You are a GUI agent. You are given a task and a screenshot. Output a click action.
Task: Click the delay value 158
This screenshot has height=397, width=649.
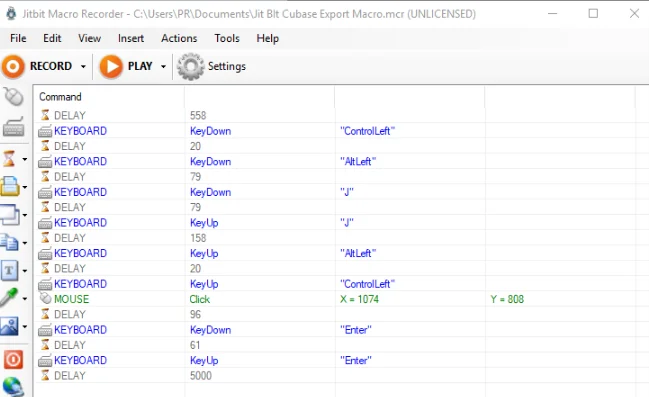[198, 238]
